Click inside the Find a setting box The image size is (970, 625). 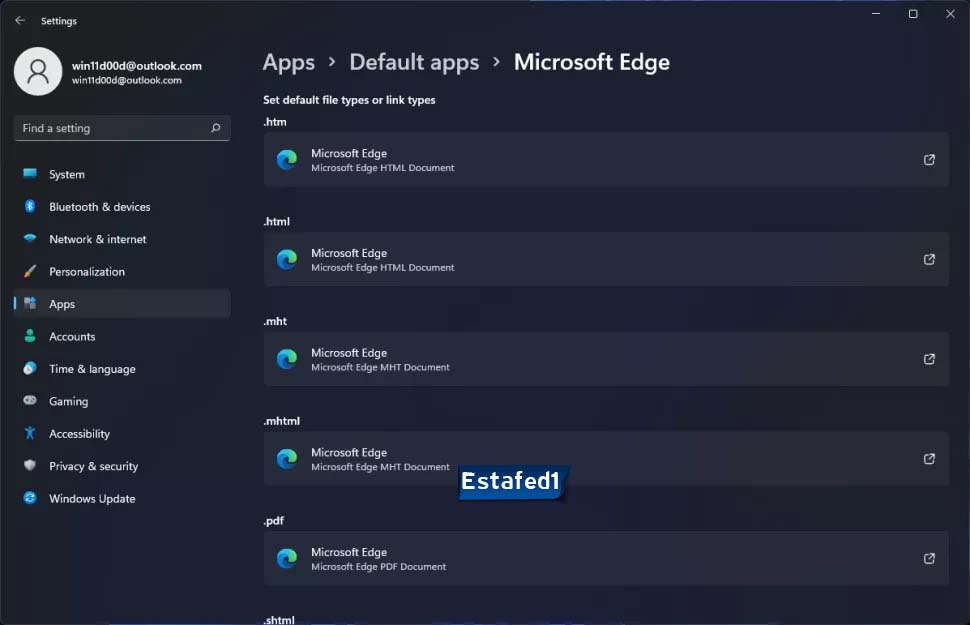[110, 128]
